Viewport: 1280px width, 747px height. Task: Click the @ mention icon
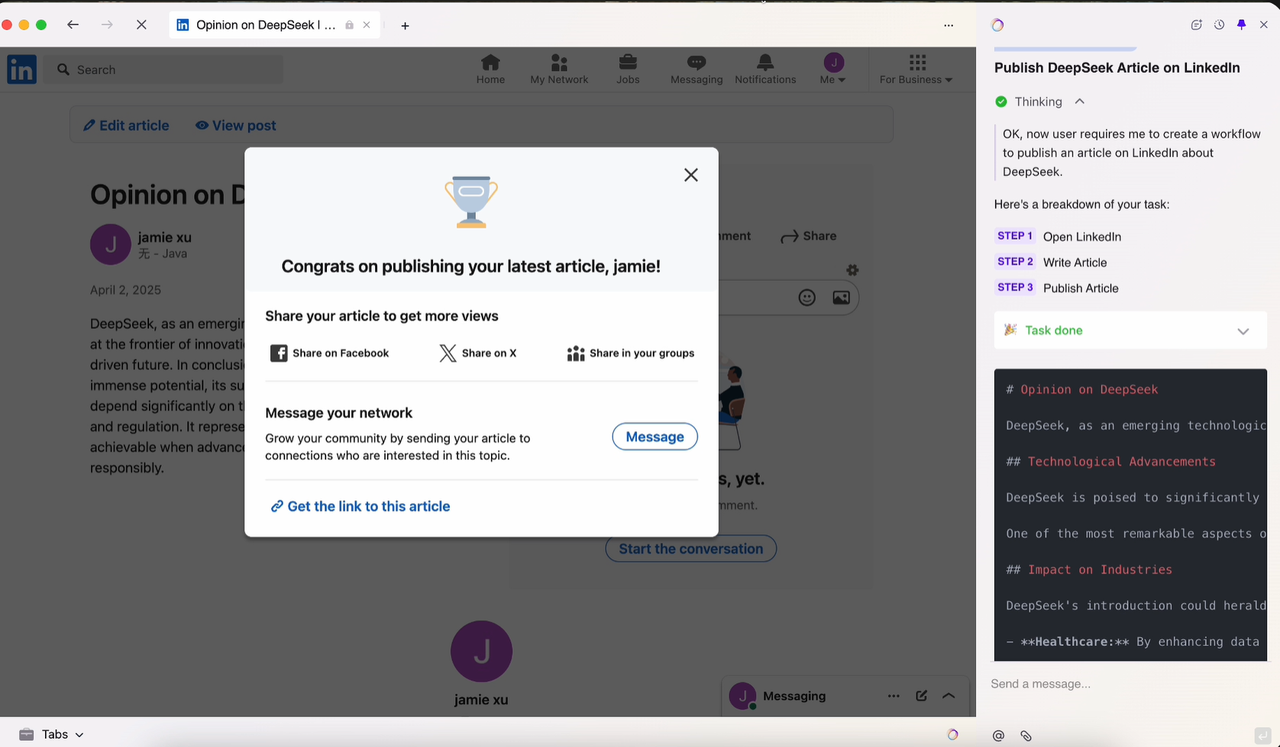click(x=998, y=736)
